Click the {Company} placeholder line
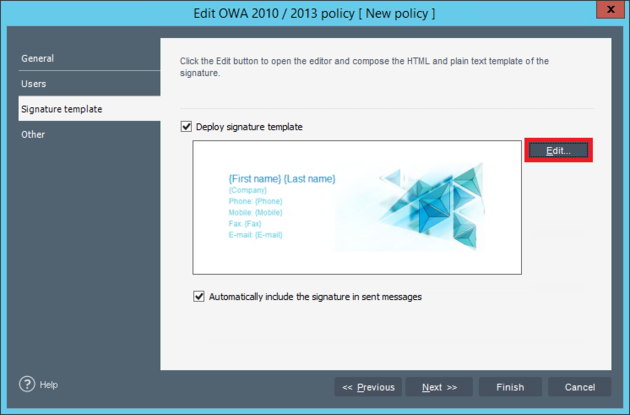The height and width of the screenshot is (415, 630). [248, 190]
